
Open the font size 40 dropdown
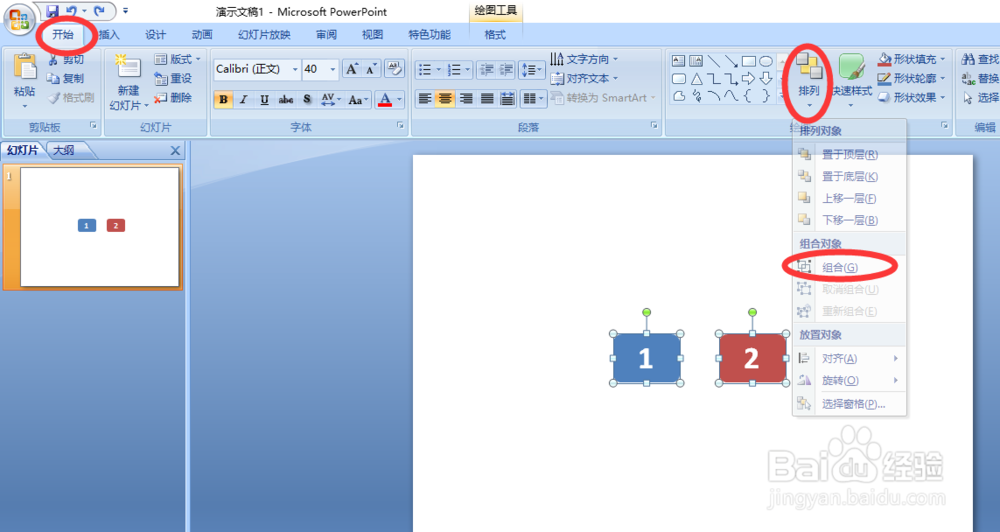pos(332,69)
